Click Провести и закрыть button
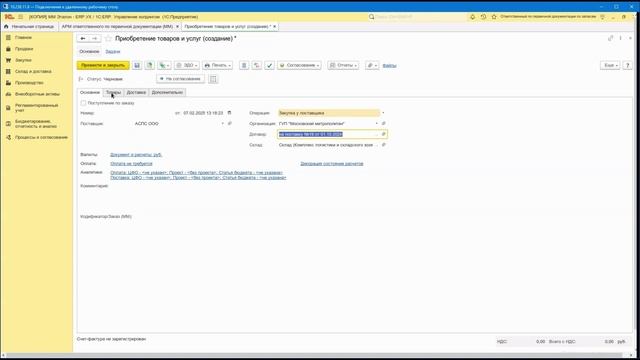640x360 pixels. click(103, 65)
